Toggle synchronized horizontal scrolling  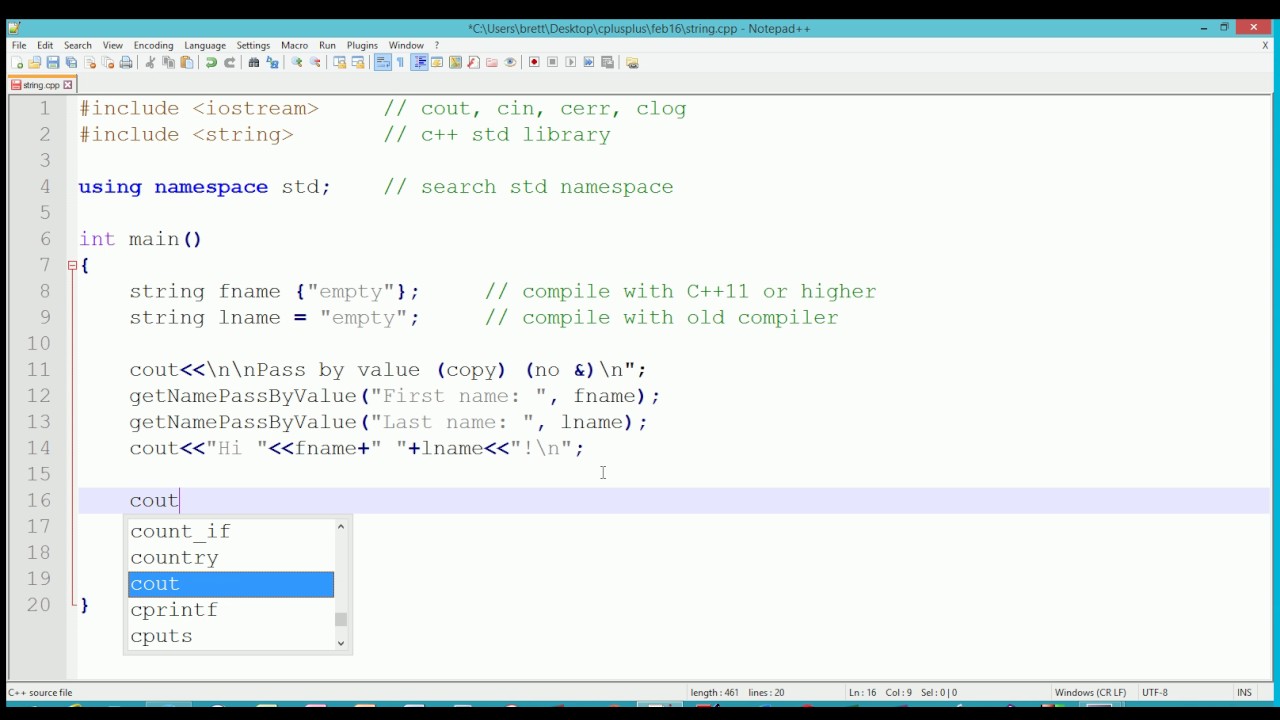click(358, 62)
